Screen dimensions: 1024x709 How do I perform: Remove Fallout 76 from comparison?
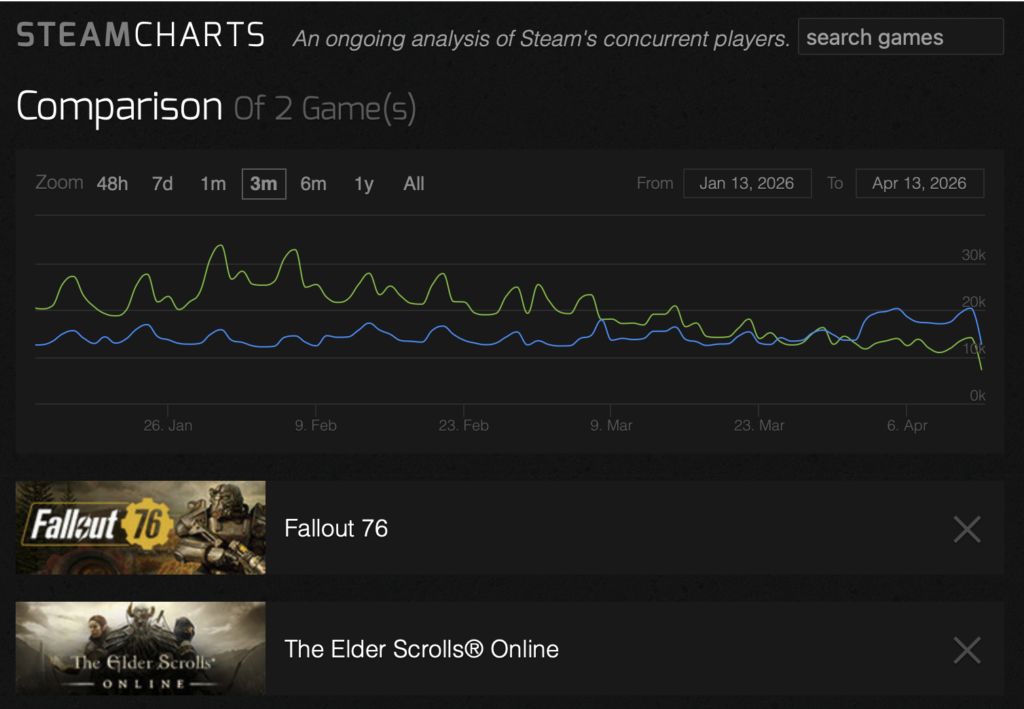[966, 529]
